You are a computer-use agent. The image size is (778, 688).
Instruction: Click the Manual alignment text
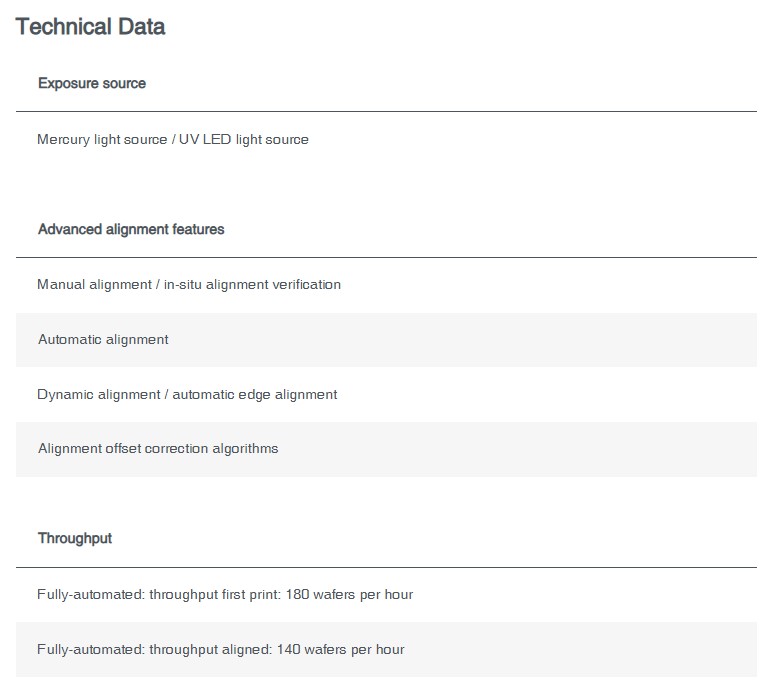94,285
